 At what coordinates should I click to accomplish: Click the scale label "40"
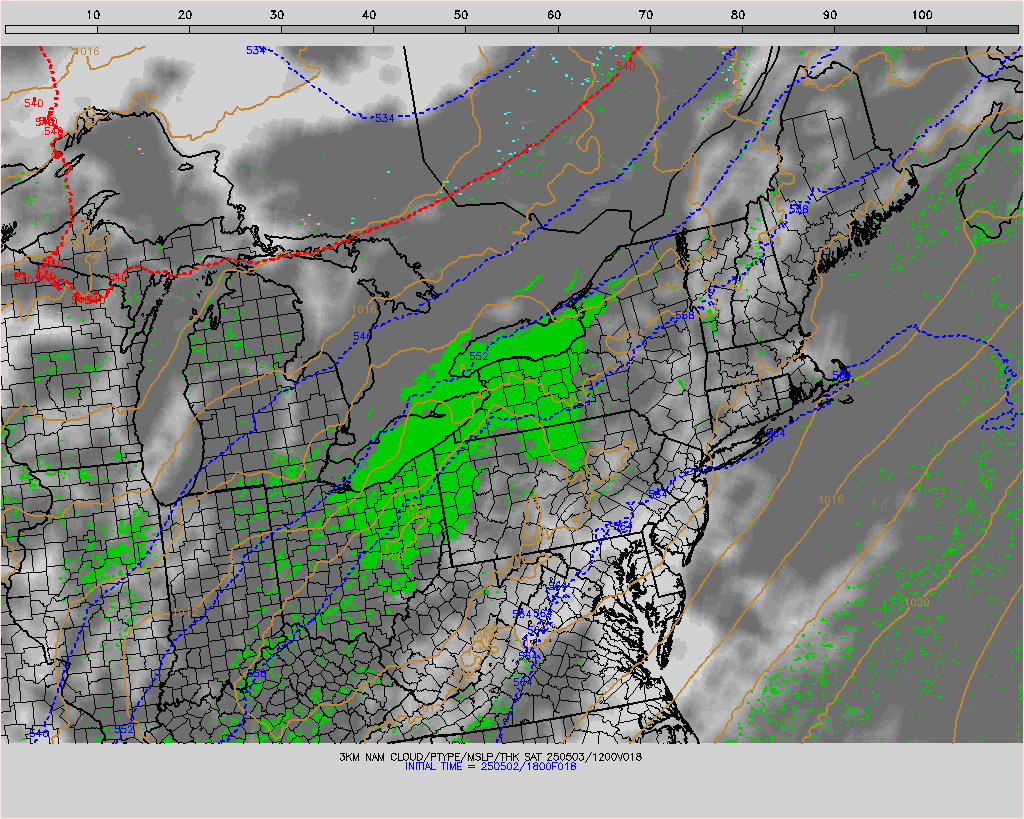tap(369, 14)
